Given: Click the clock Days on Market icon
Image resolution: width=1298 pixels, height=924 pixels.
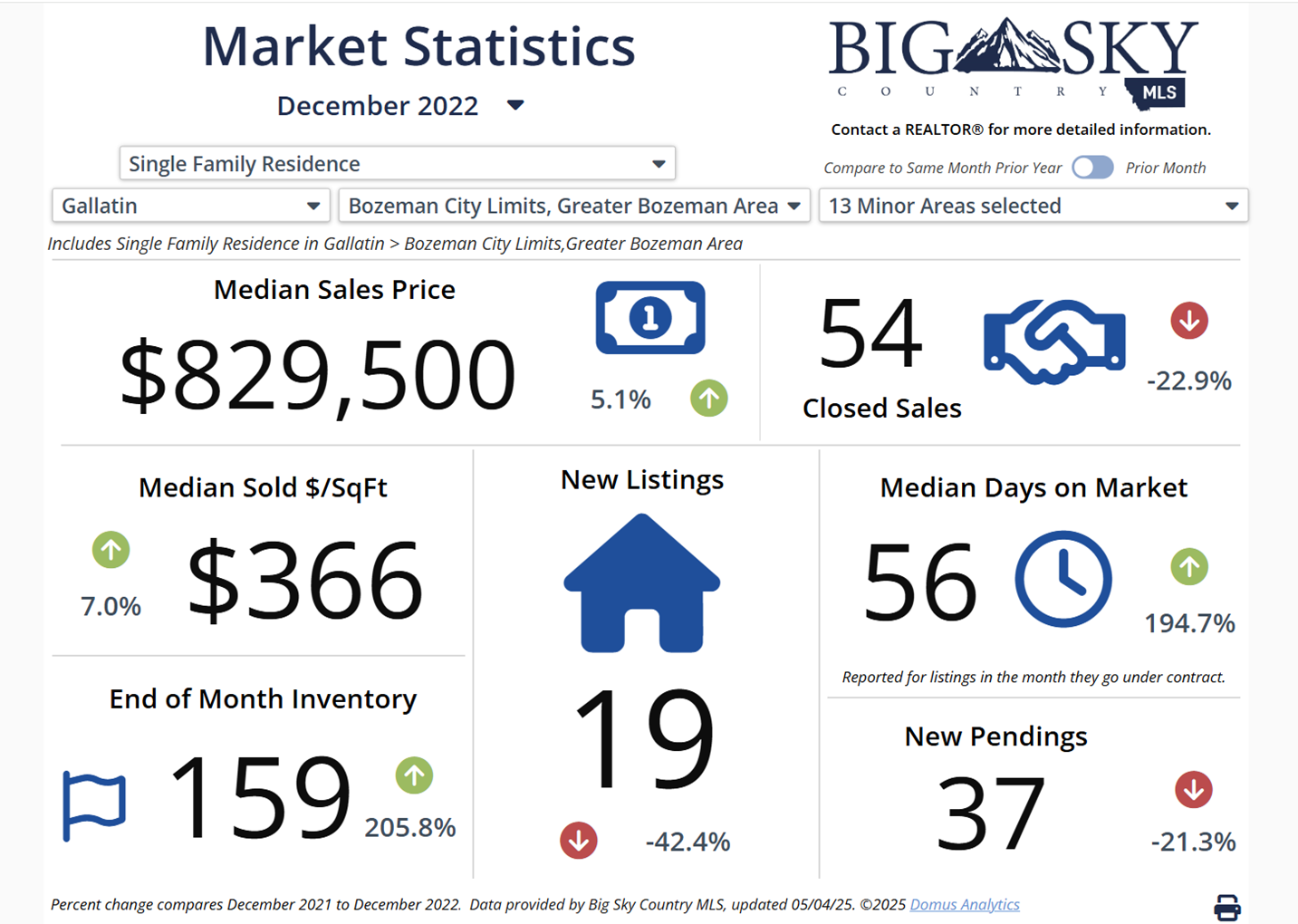Looking at the screenshot, I should click(1062, 579).
